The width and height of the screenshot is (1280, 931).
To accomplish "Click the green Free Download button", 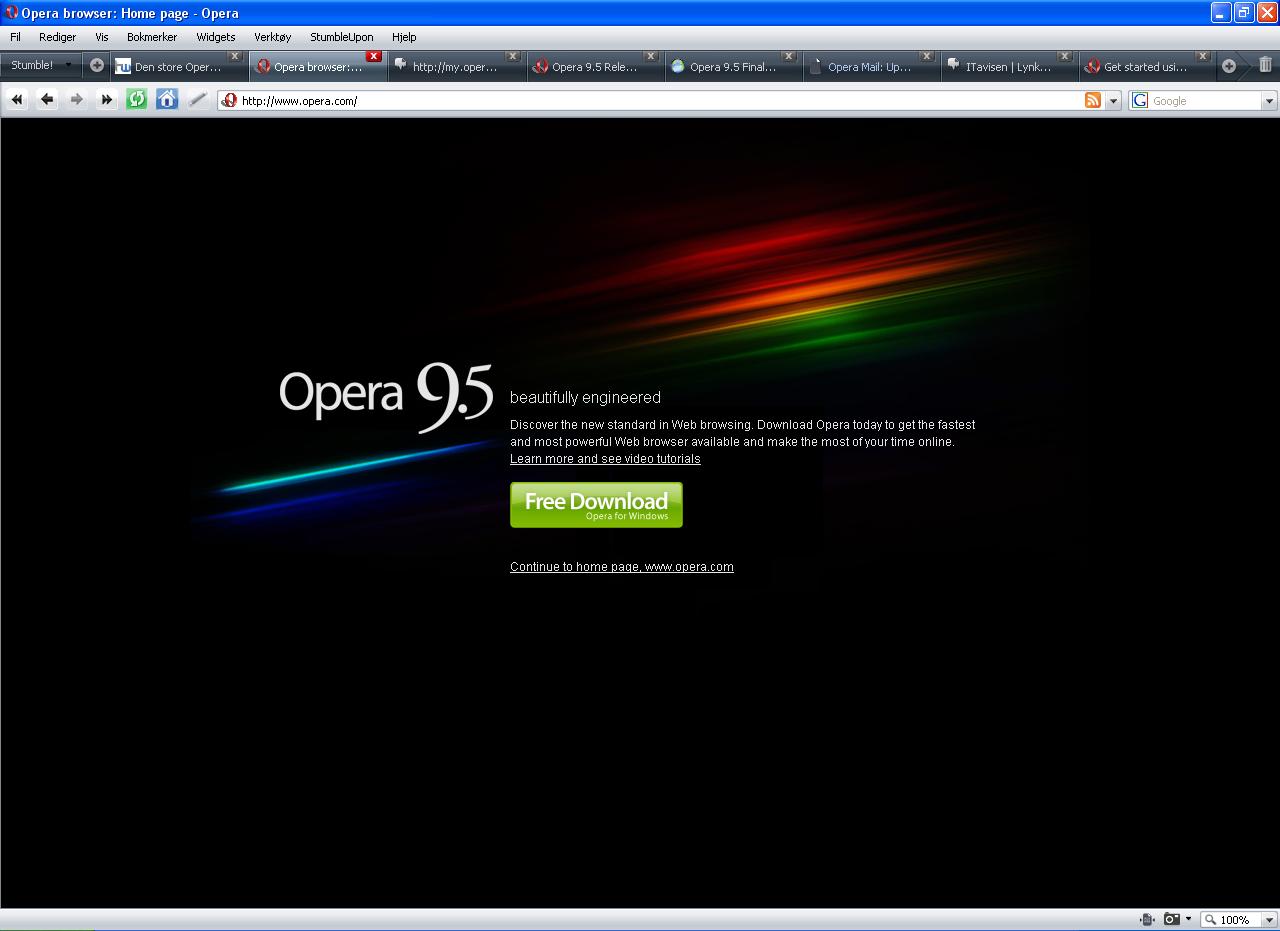I will click(x=596, y=505).
